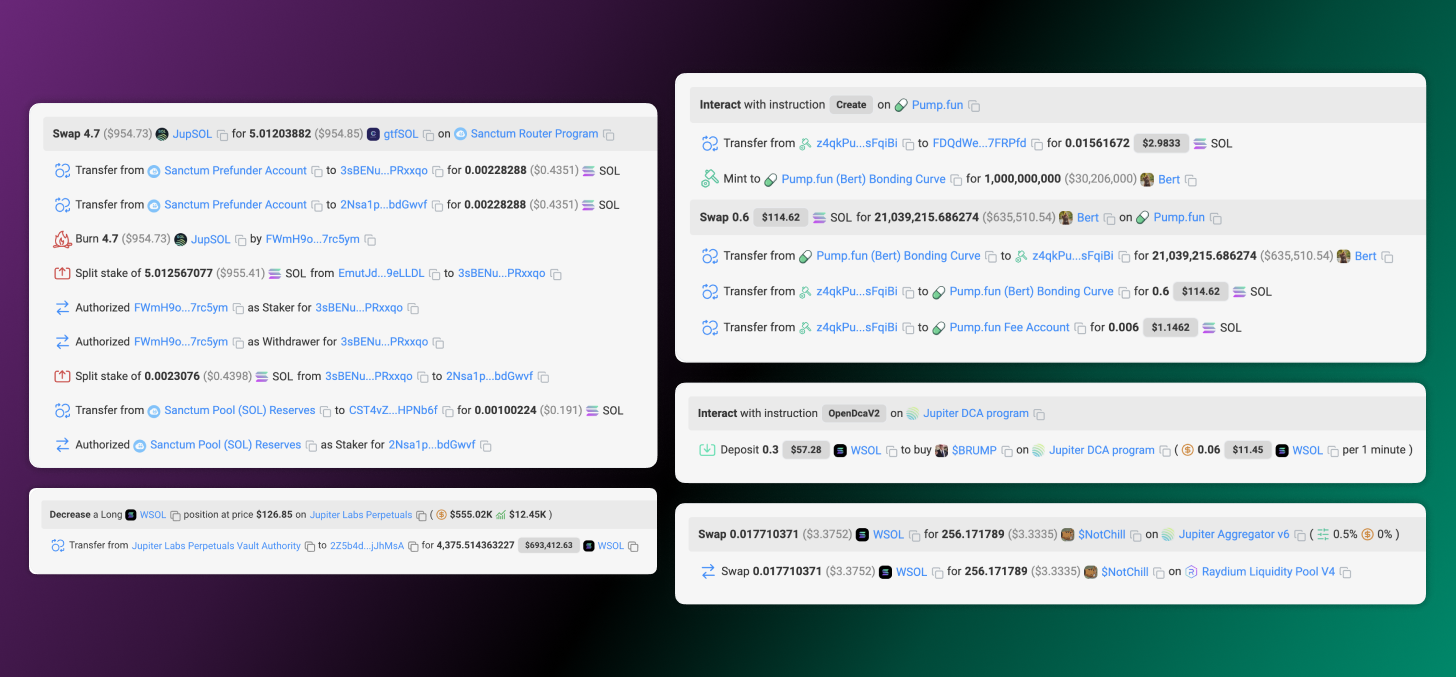Screen dimensions: 1456x677
Task: Copy 3sBENu...PRxxqo address in Withdrawer row
Action: point(439,342)
